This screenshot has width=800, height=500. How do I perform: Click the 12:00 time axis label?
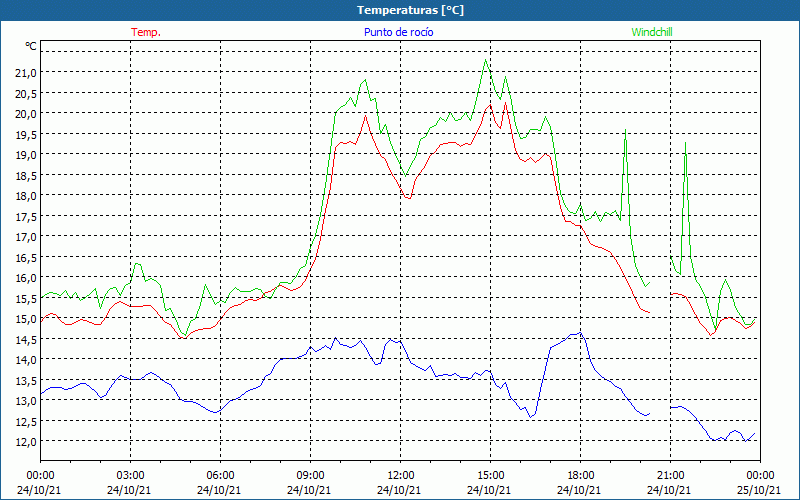coord(400,476)
